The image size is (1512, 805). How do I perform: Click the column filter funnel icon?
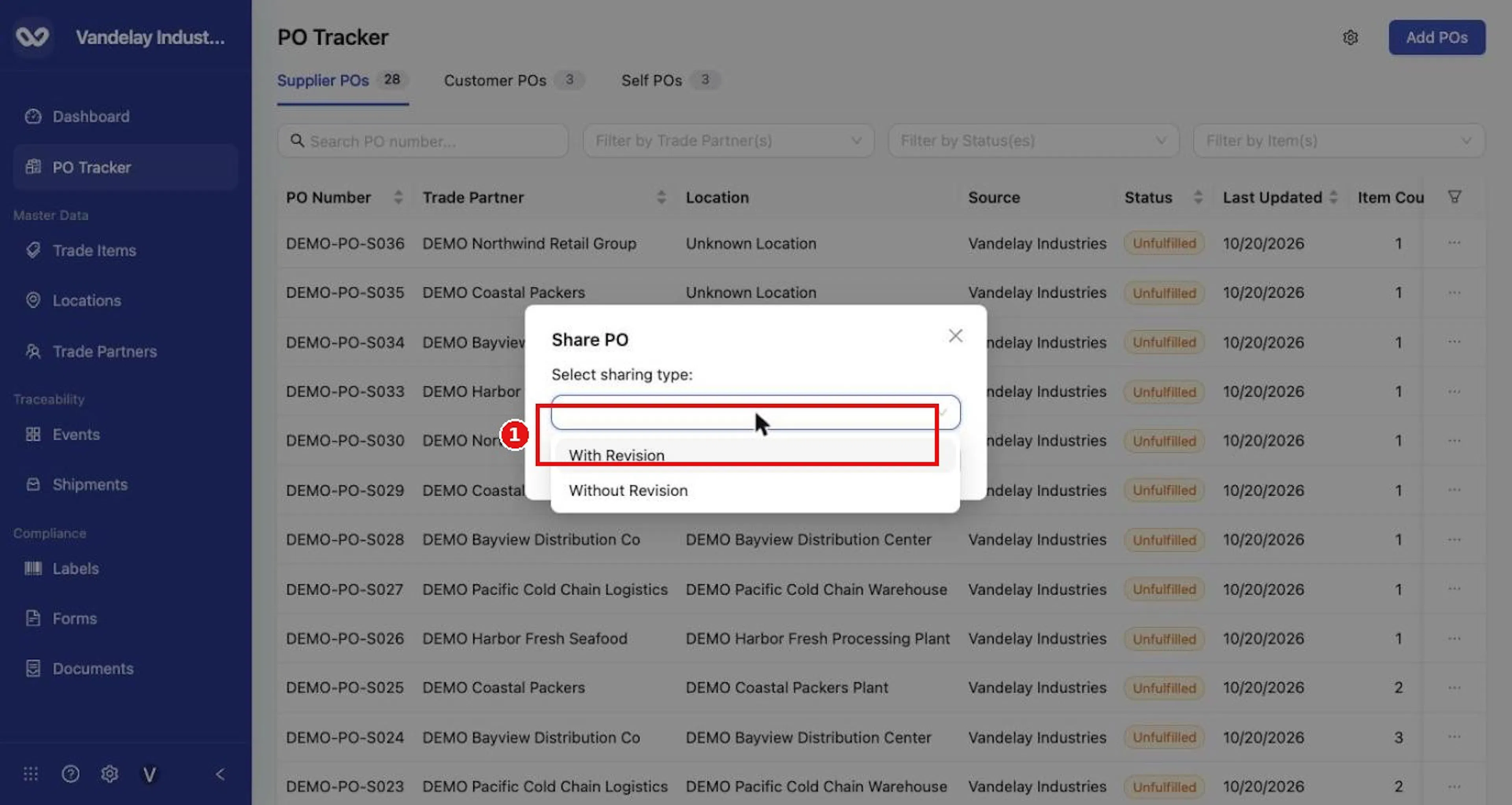click(1455, 197)
